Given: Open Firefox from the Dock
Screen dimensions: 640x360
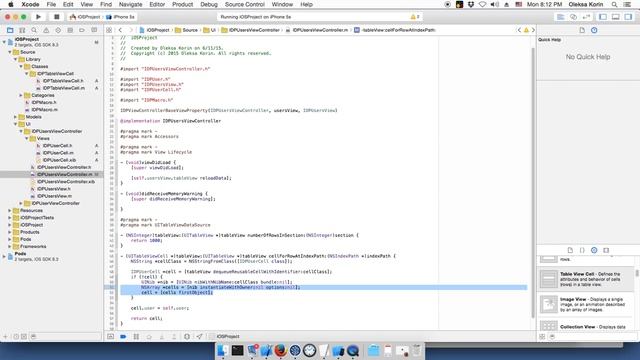Looking at the screenshot, I should coord(280,350).
